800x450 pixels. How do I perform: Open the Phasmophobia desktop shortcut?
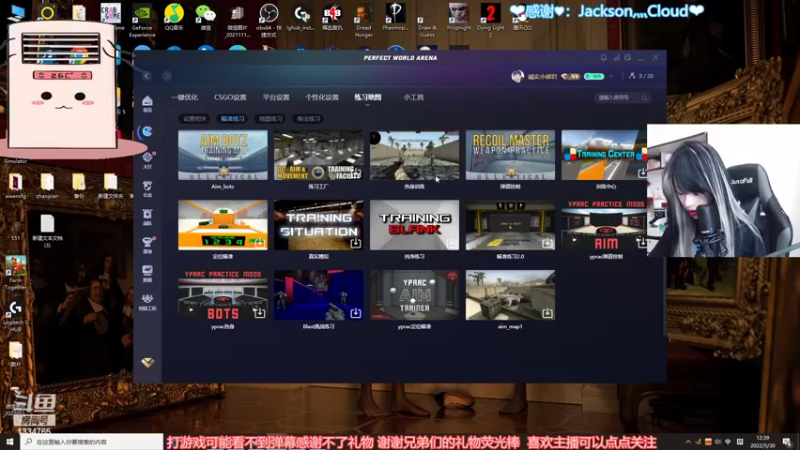395,17
